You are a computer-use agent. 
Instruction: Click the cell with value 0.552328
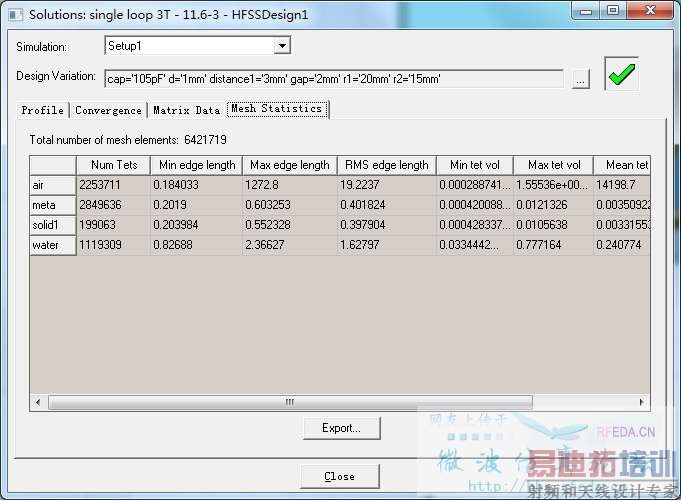coord(290,225)
